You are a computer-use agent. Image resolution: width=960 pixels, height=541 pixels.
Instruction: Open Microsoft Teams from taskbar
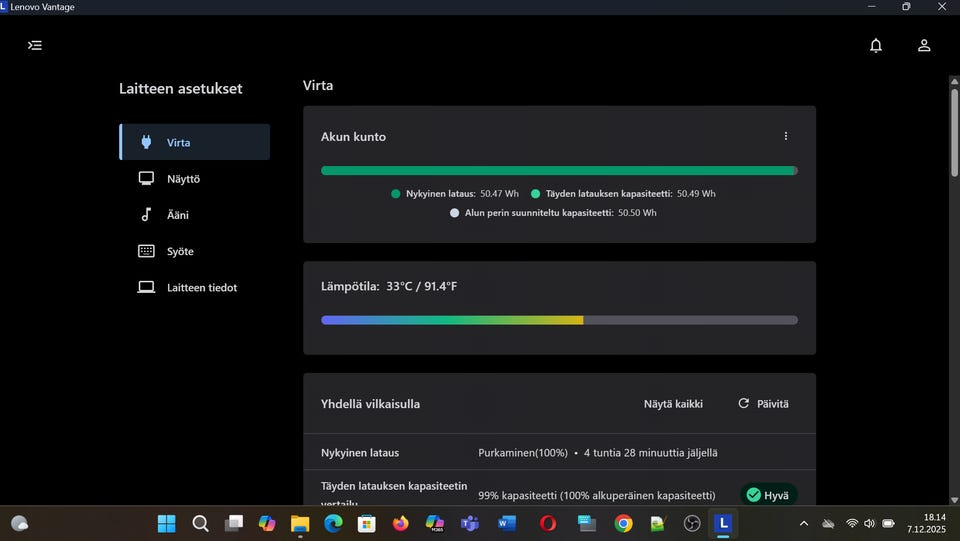[x=470, y=524]
